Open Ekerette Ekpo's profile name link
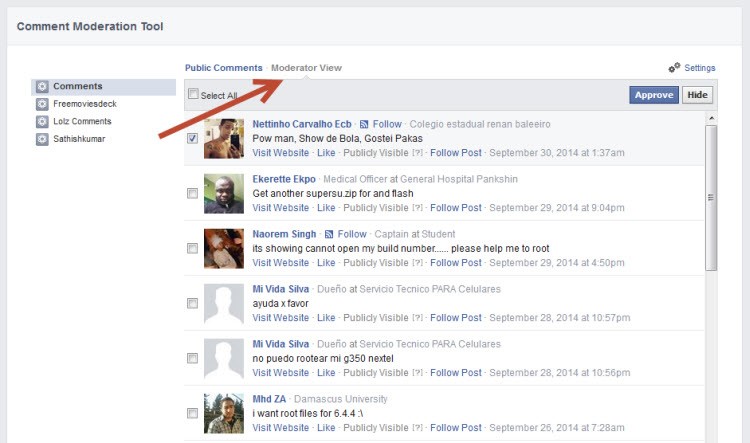The image size is (750, 443). 284,179
